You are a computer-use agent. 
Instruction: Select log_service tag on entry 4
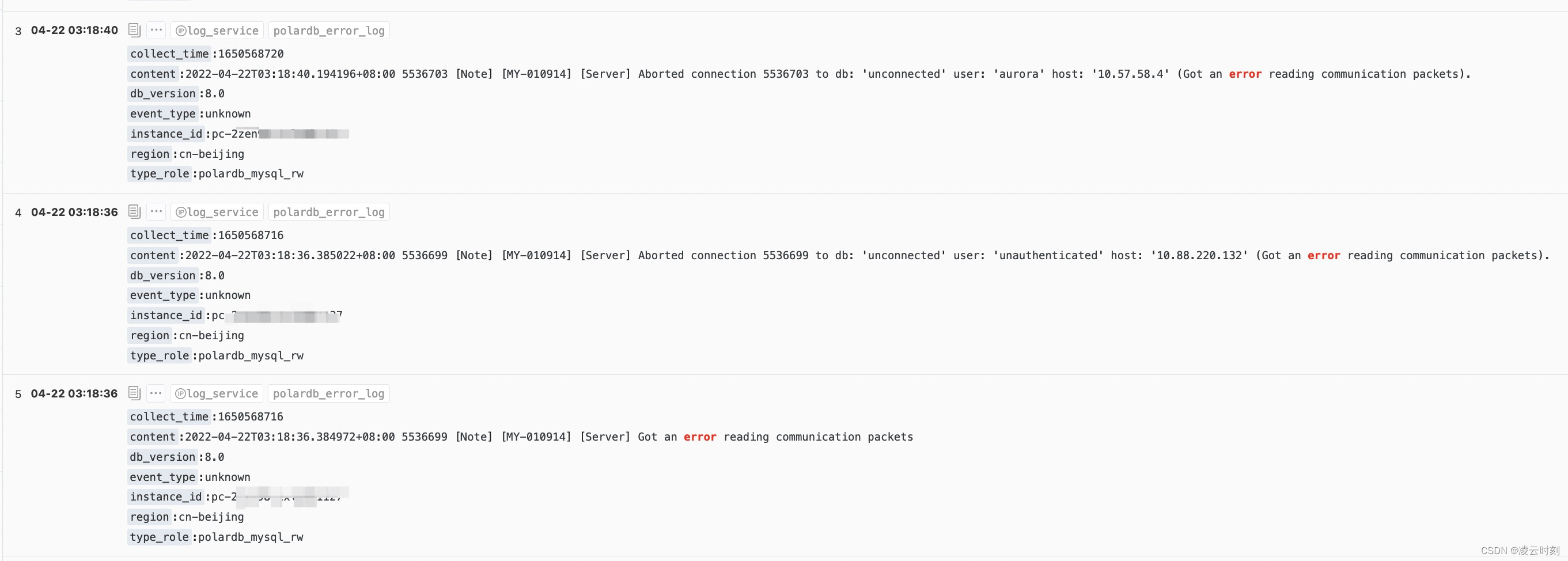pyautogui.click(x=217, y=212)
